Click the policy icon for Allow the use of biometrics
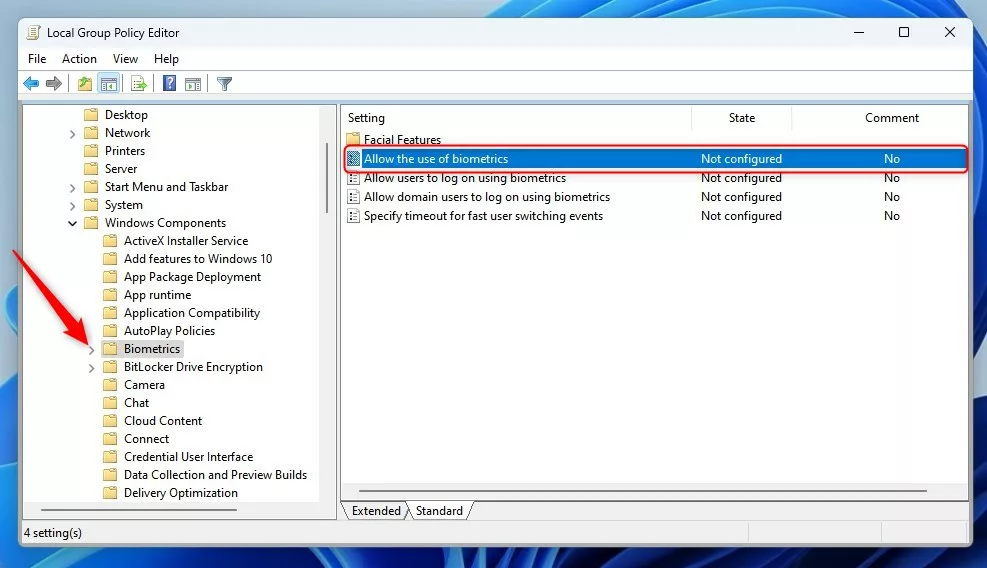 tap(354, 159)
